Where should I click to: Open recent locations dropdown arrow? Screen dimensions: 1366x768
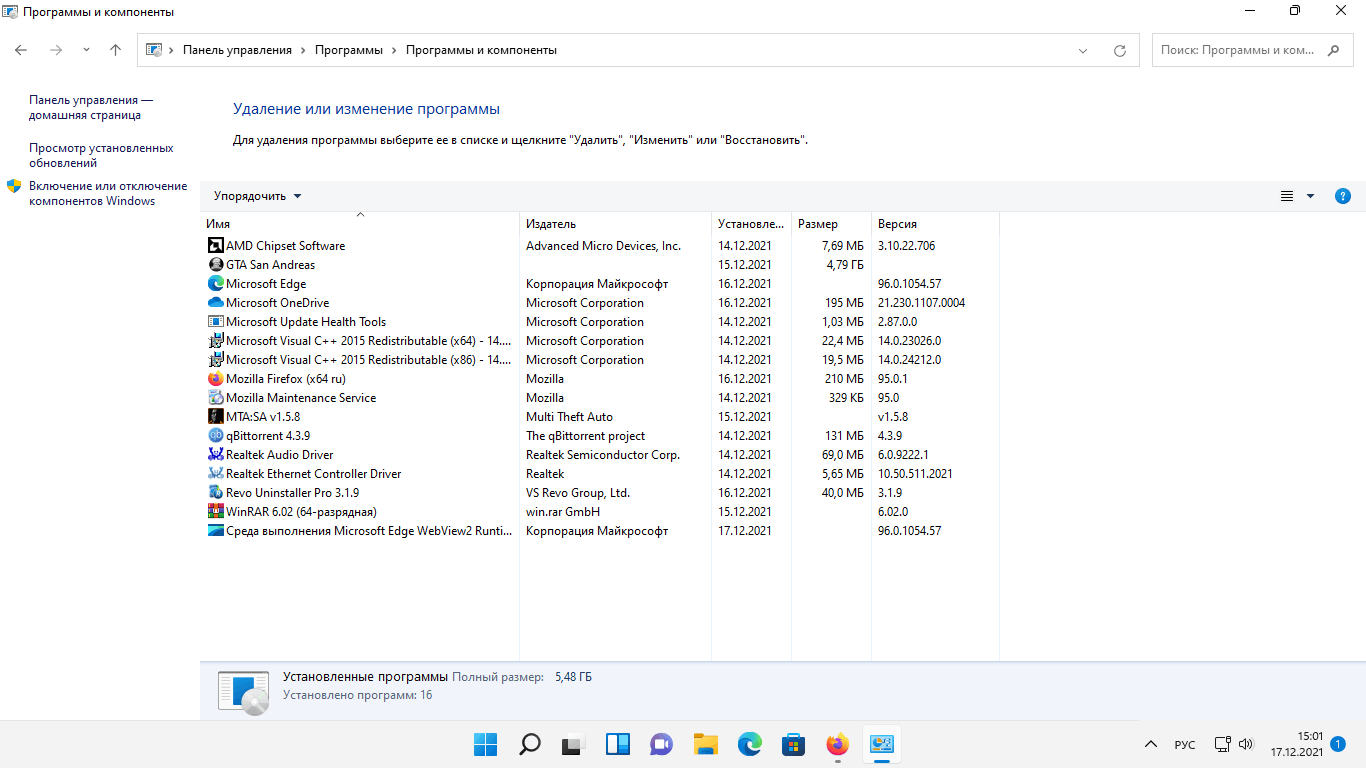86,50
